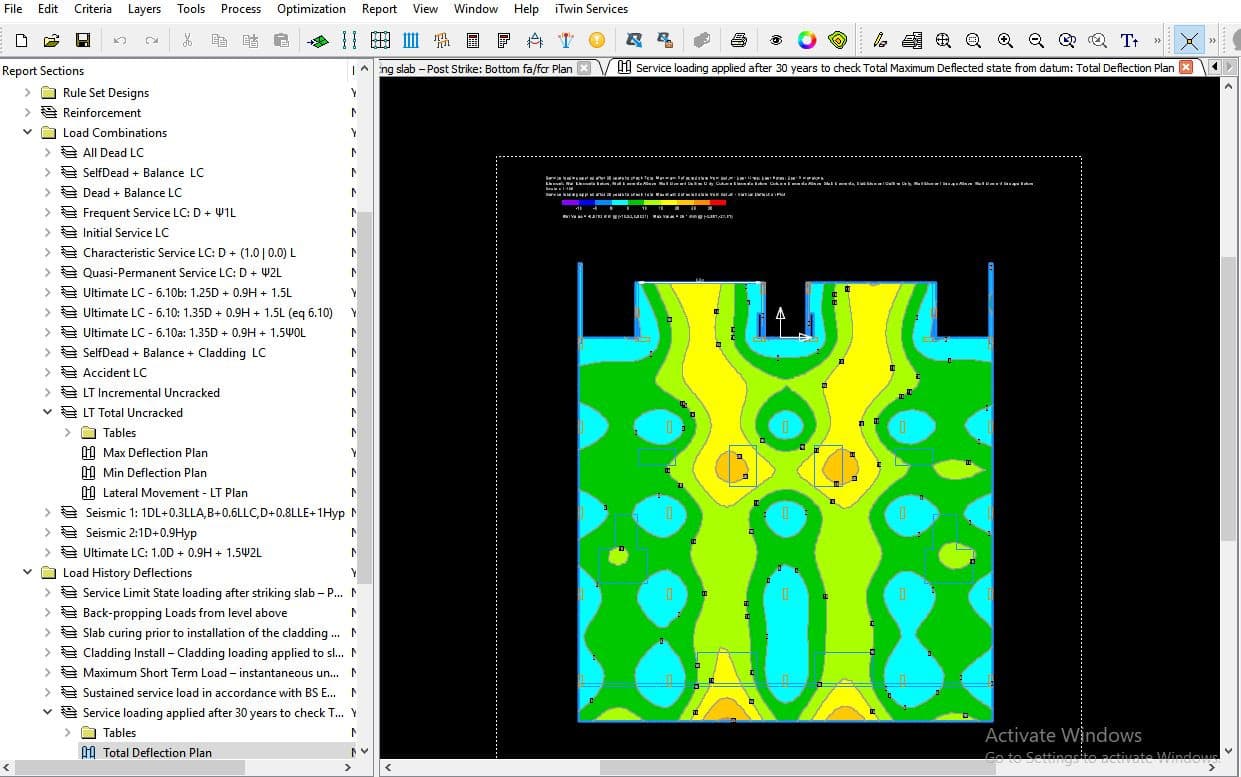Open the color wheel settings icon

coord(807,41)
